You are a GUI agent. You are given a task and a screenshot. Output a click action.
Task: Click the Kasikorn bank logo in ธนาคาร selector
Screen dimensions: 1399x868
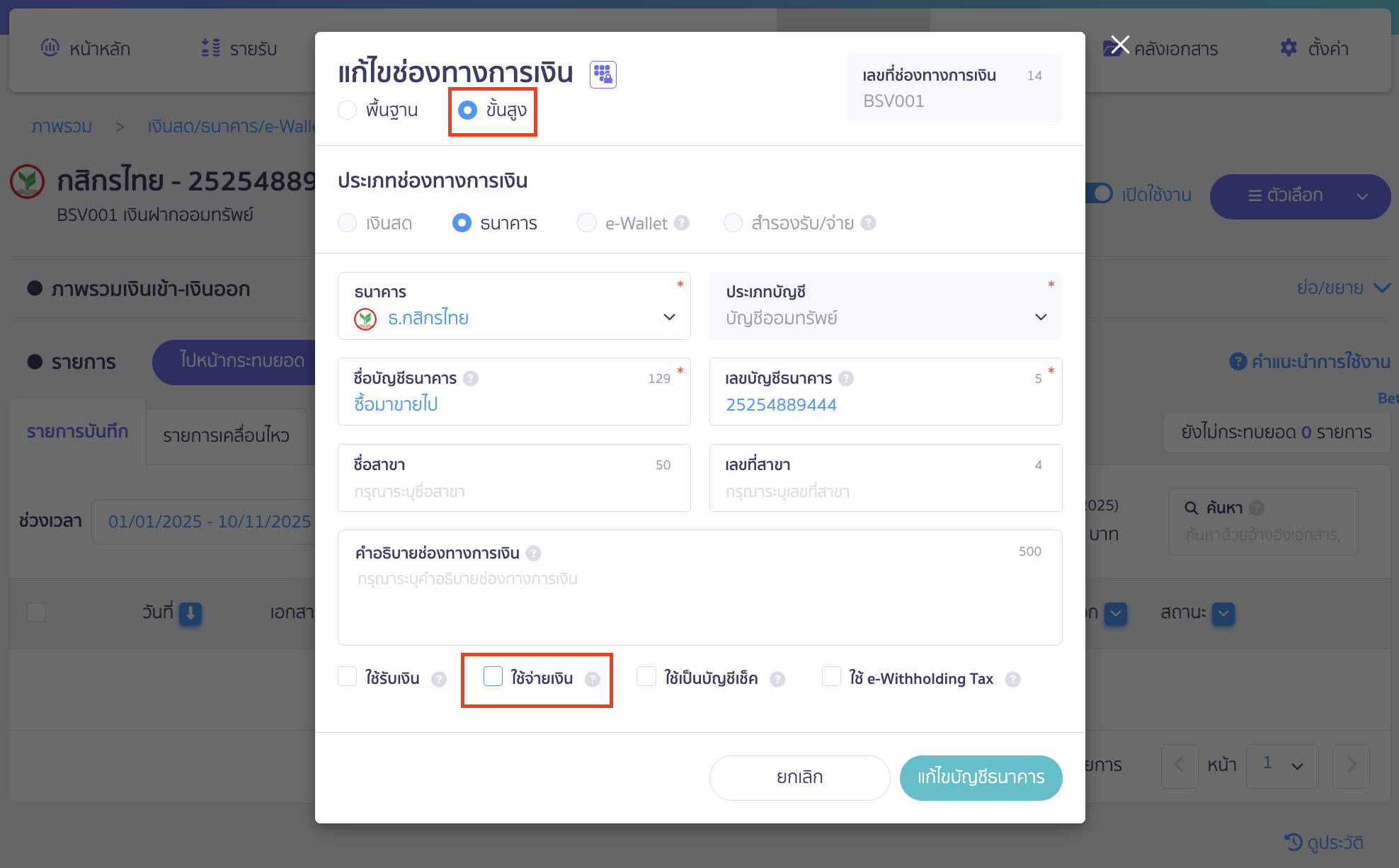364,318
